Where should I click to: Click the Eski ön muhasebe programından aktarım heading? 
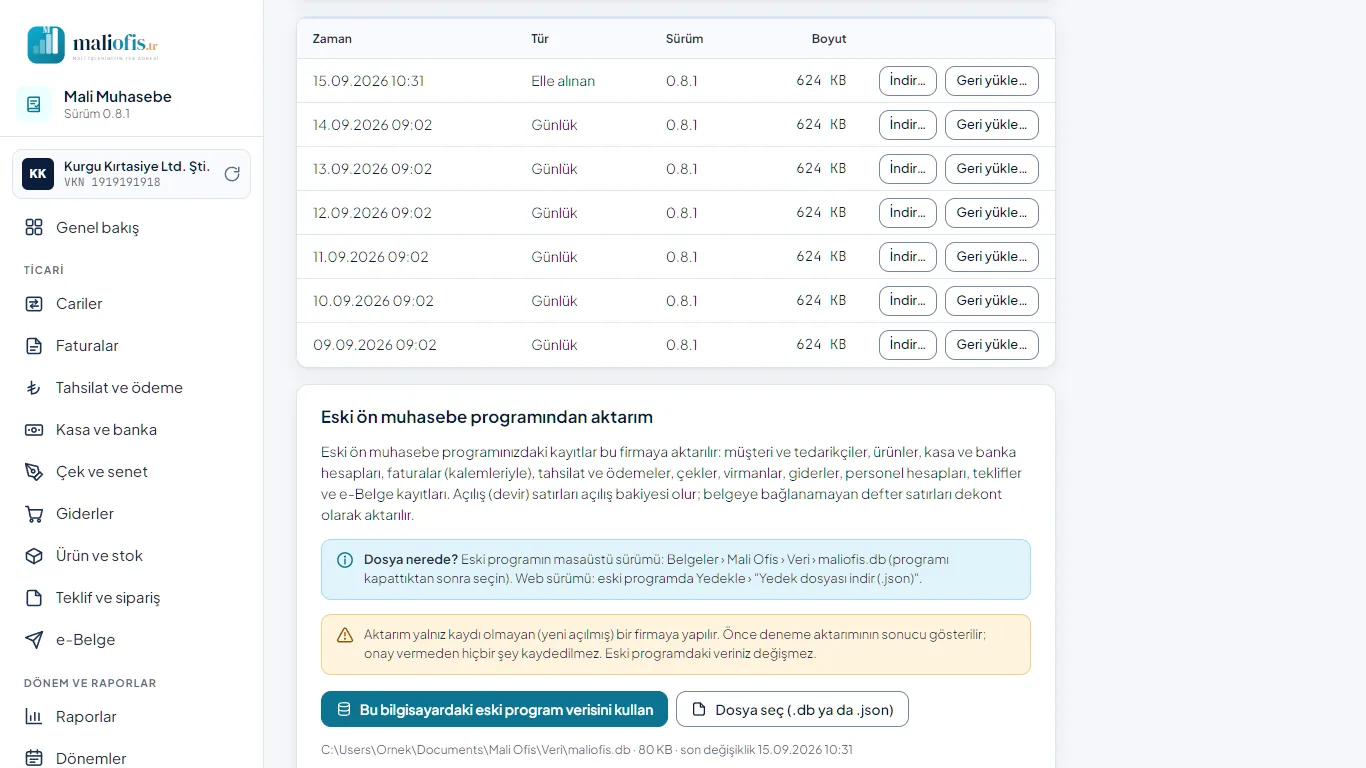487,417
